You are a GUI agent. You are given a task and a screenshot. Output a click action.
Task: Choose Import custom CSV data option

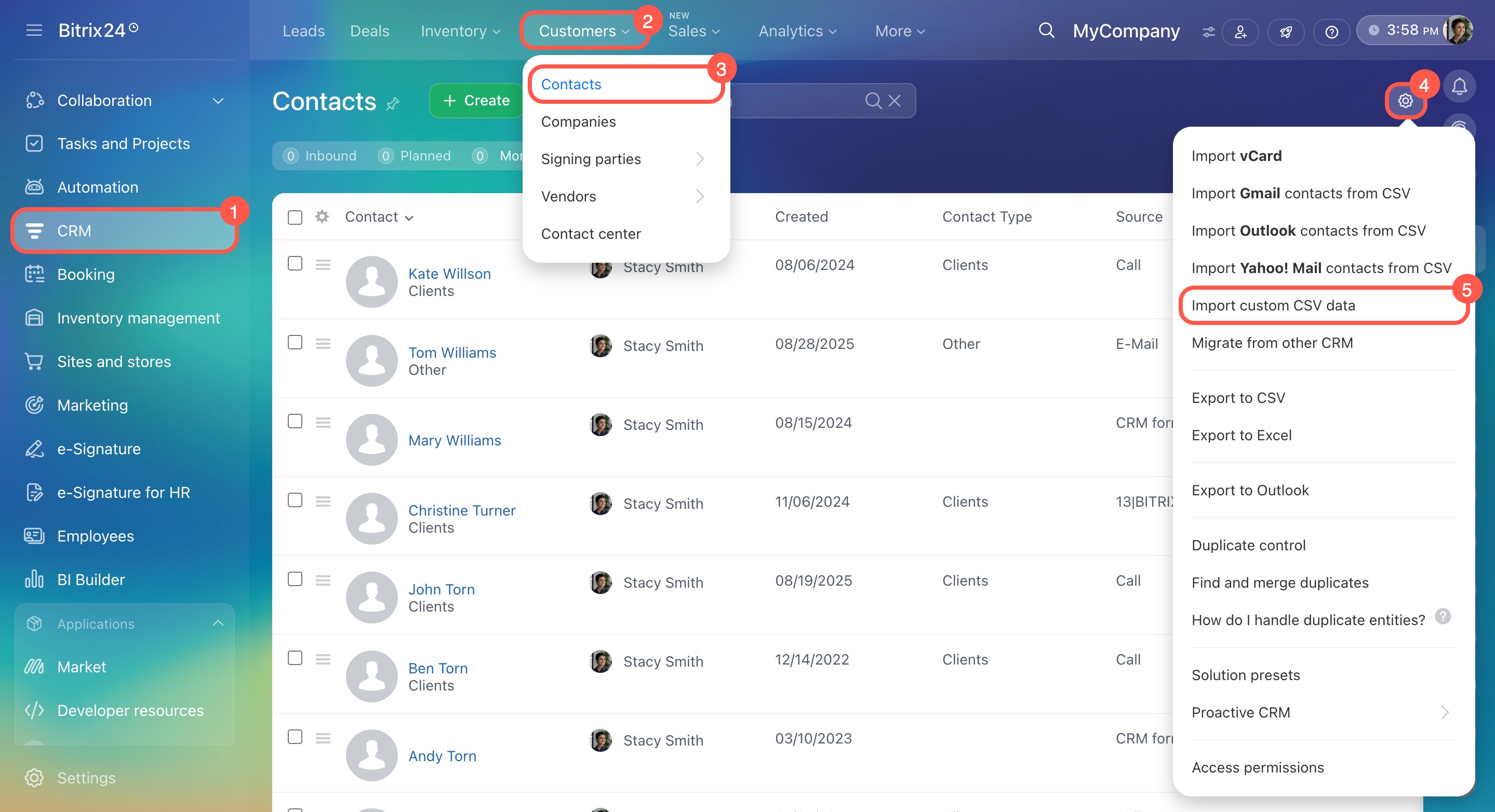1273,305
